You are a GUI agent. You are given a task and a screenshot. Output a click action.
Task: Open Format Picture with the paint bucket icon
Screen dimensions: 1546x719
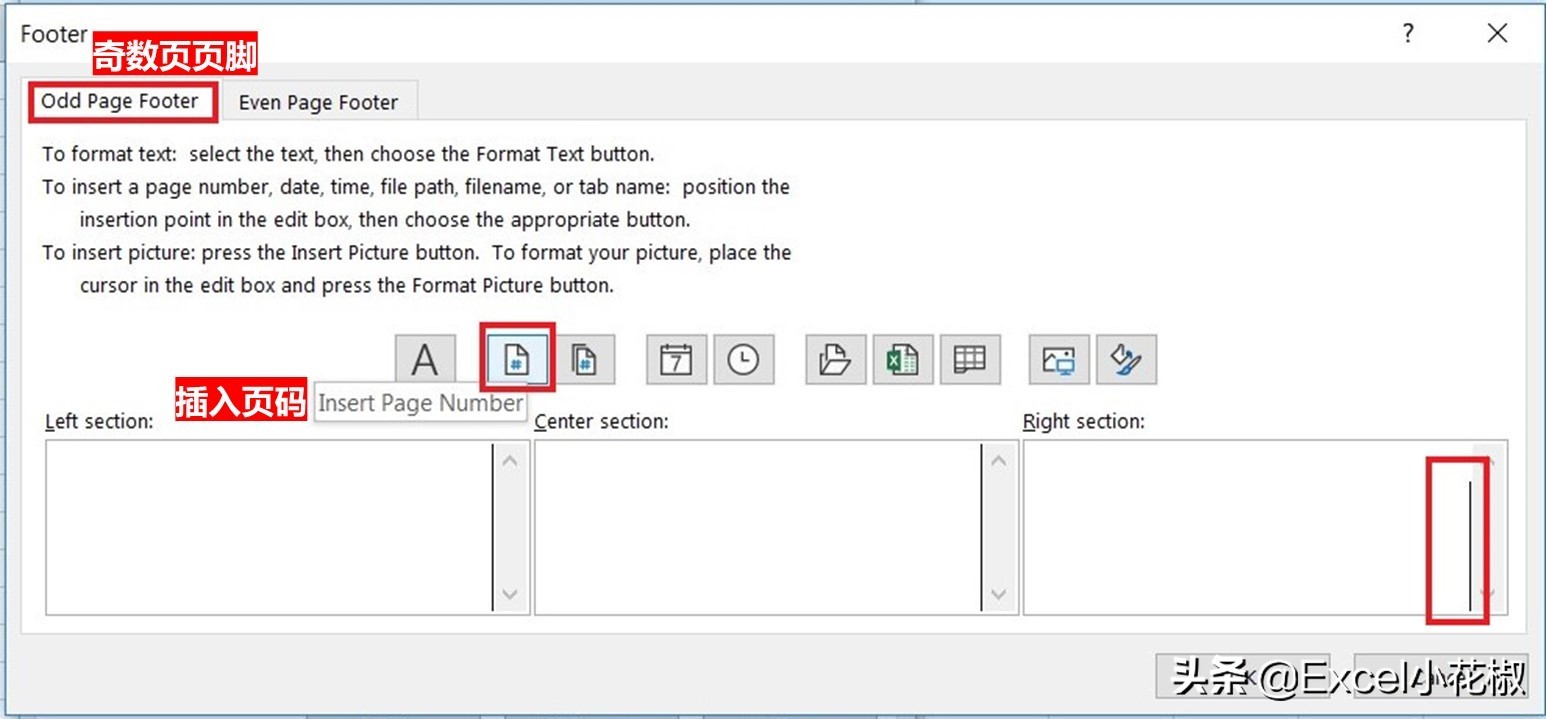coord(1126,359)
